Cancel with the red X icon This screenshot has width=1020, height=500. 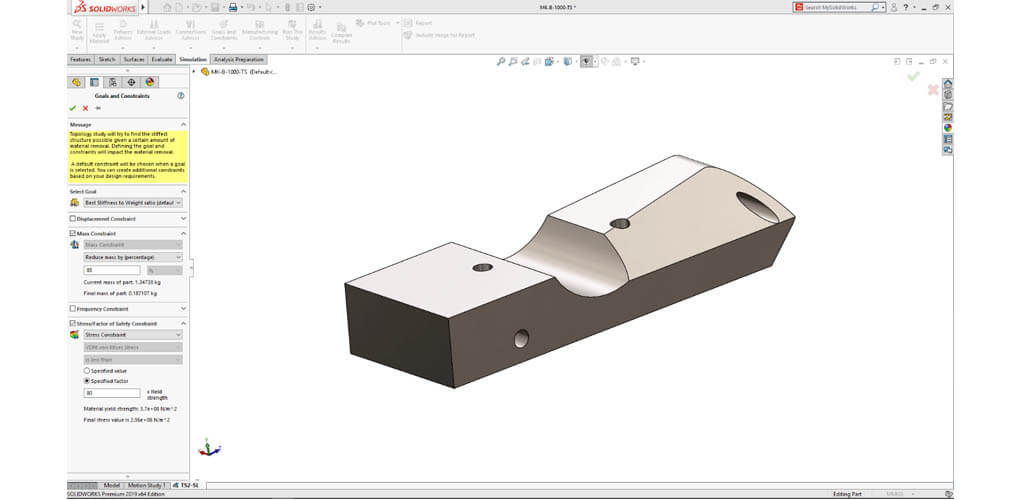(85, 108)
